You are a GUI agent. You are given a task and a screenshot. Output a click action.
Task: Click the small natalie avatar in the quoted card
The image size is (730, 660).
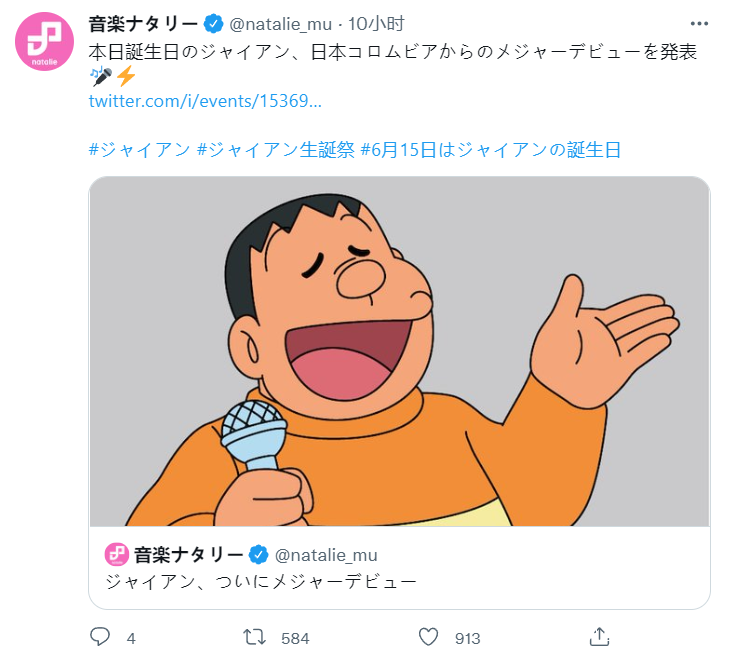[116, 554]
